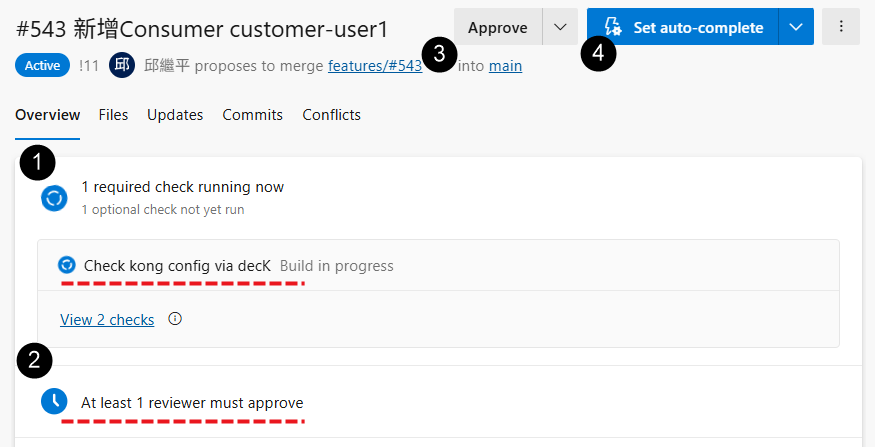Click the Approve button
The image size is (875, 447).
(497, 27)
